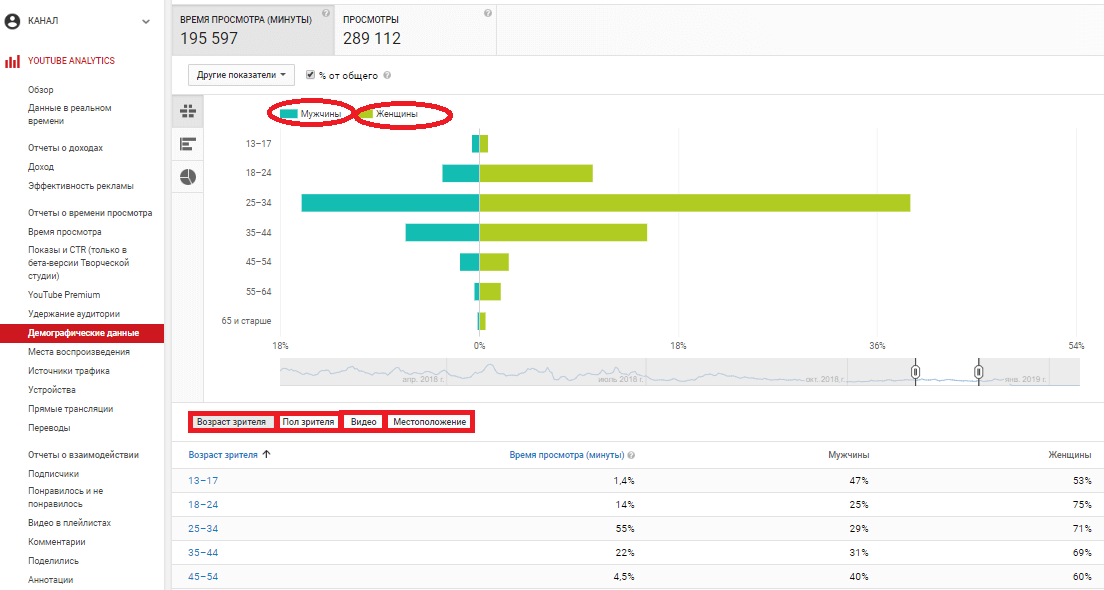The height and width of the screenshot is (590, 1104).
Task: Open the Другие показатели dropdown
Action: [242, 75]
